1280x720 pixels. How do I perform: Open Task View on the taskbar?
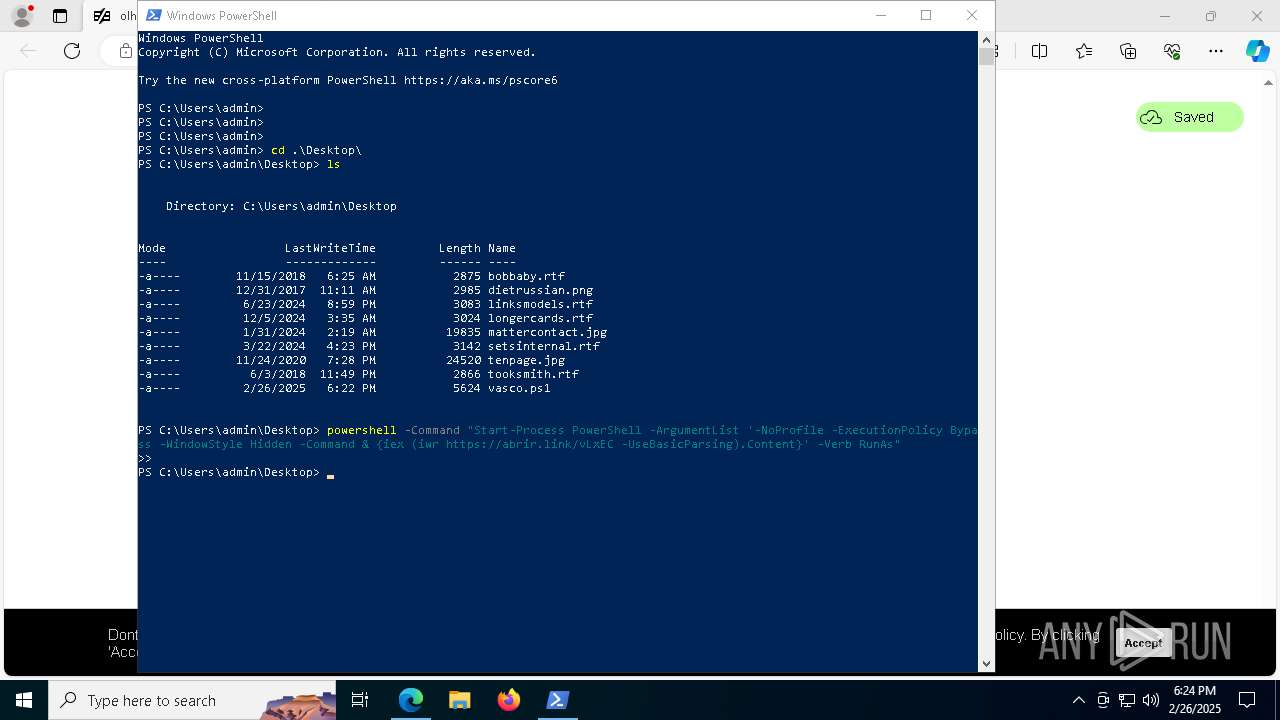tap(360, 700)
